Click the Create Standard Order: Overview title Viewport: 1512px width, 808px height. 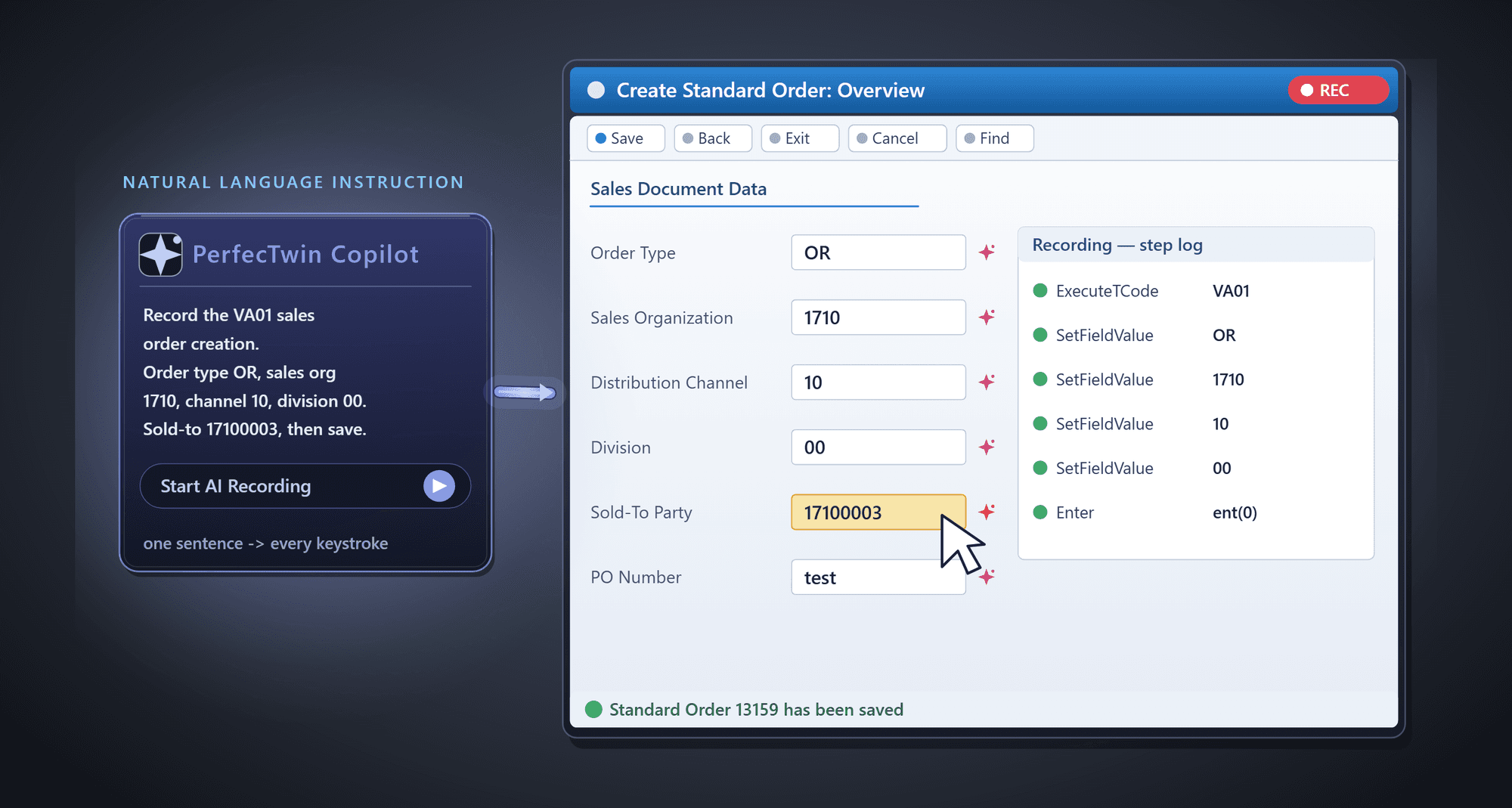[770, 90]
